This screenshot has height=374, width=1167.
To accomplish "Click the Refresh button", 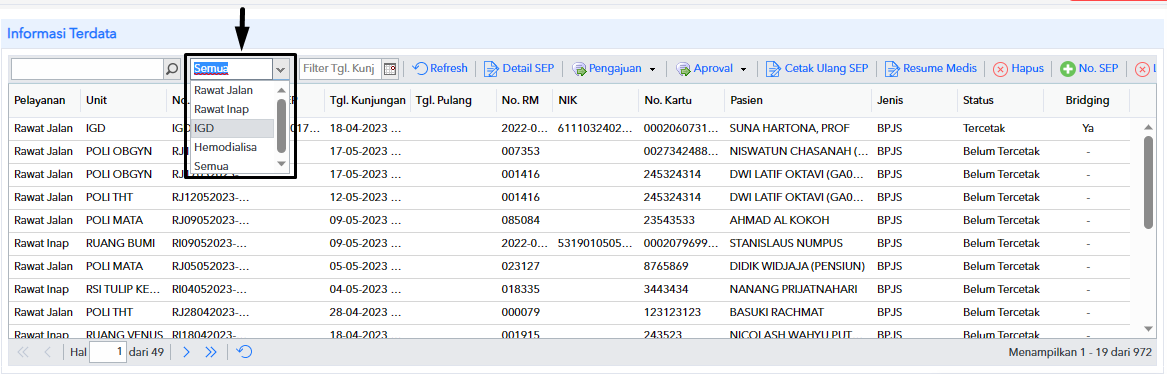I will pos(440,68).
